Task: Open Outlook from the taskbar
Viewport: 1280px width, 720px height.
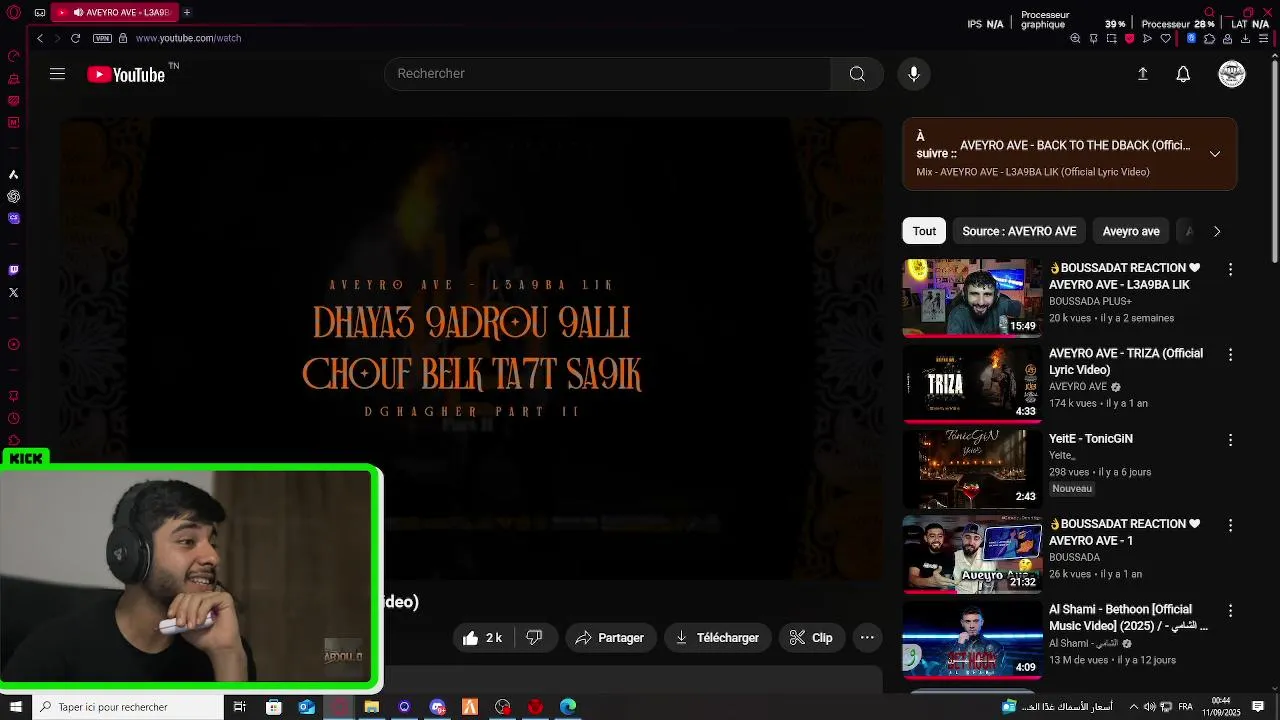Action: tap(306, 707)
